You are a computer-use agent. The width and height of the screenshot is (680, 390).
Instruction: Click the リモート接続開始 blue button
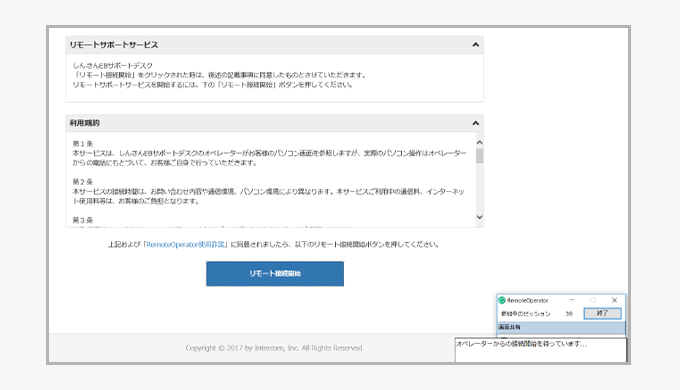coord(275,274)
